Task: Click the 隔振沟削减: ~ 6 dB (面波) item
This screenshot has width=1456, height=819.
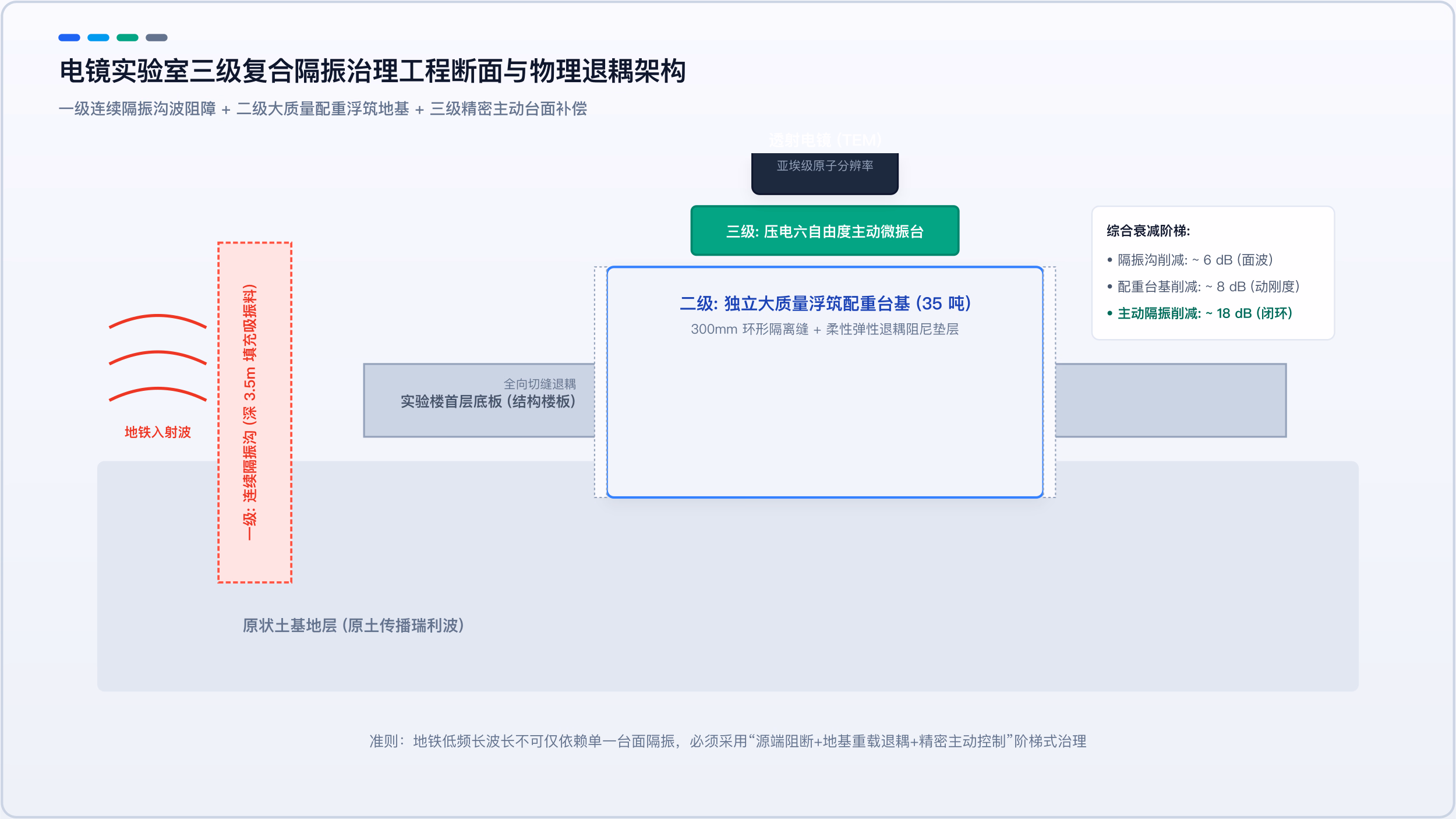Action: point(1190,260)
